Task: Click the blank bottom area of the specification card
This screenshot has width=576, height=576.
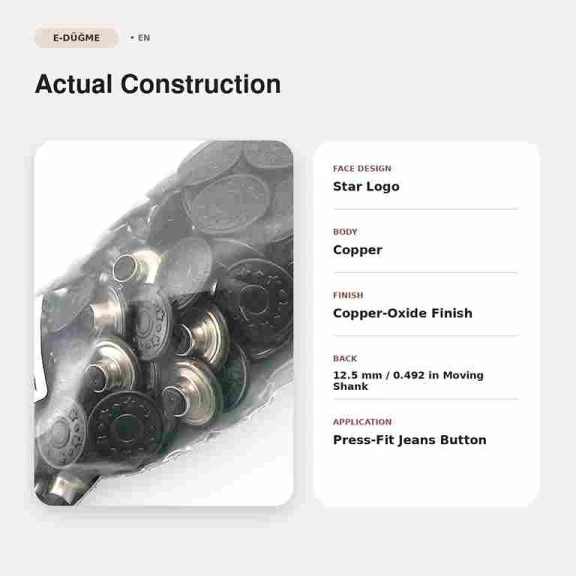Action: coord(426,478)
